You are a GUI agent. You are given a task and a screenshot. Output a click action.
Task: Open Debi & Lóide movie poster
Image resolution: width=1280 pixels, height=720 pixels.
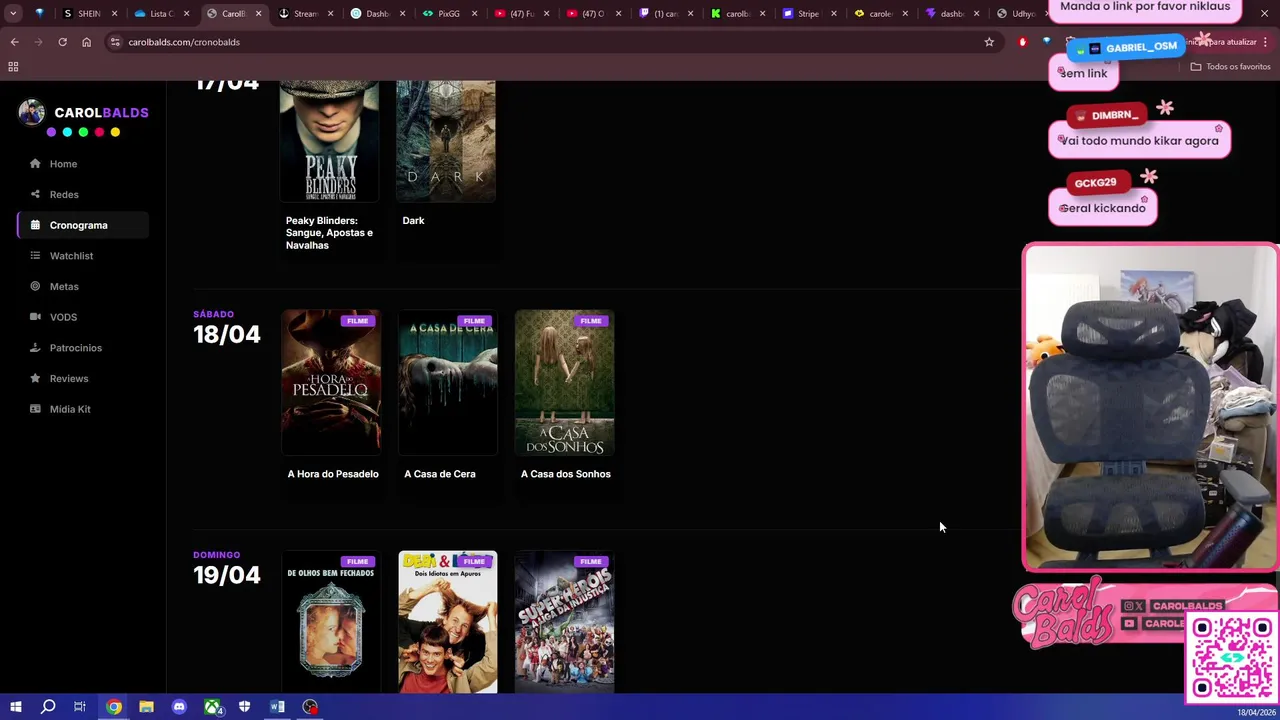[x=447, y=622]
